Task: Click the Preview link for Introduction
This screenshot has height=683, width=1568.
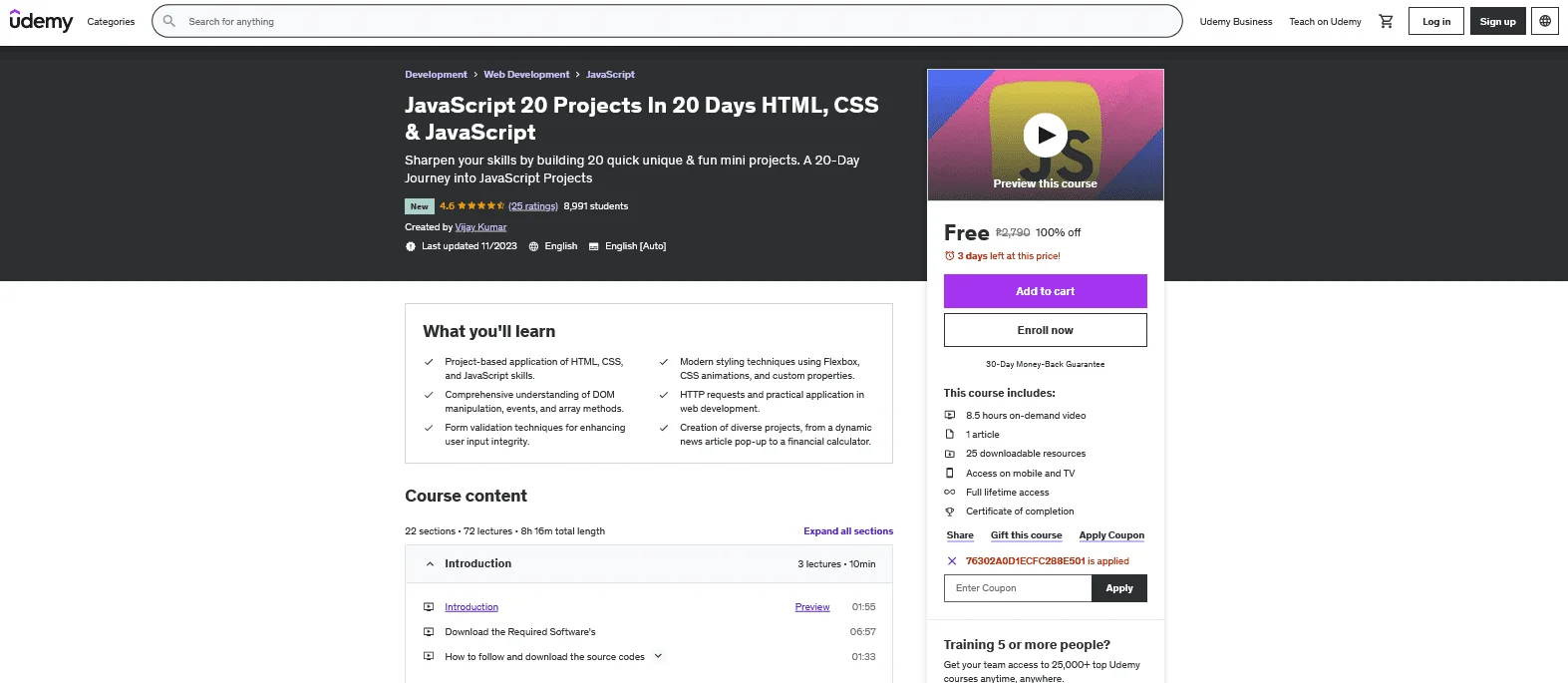Action: [812, 607]
